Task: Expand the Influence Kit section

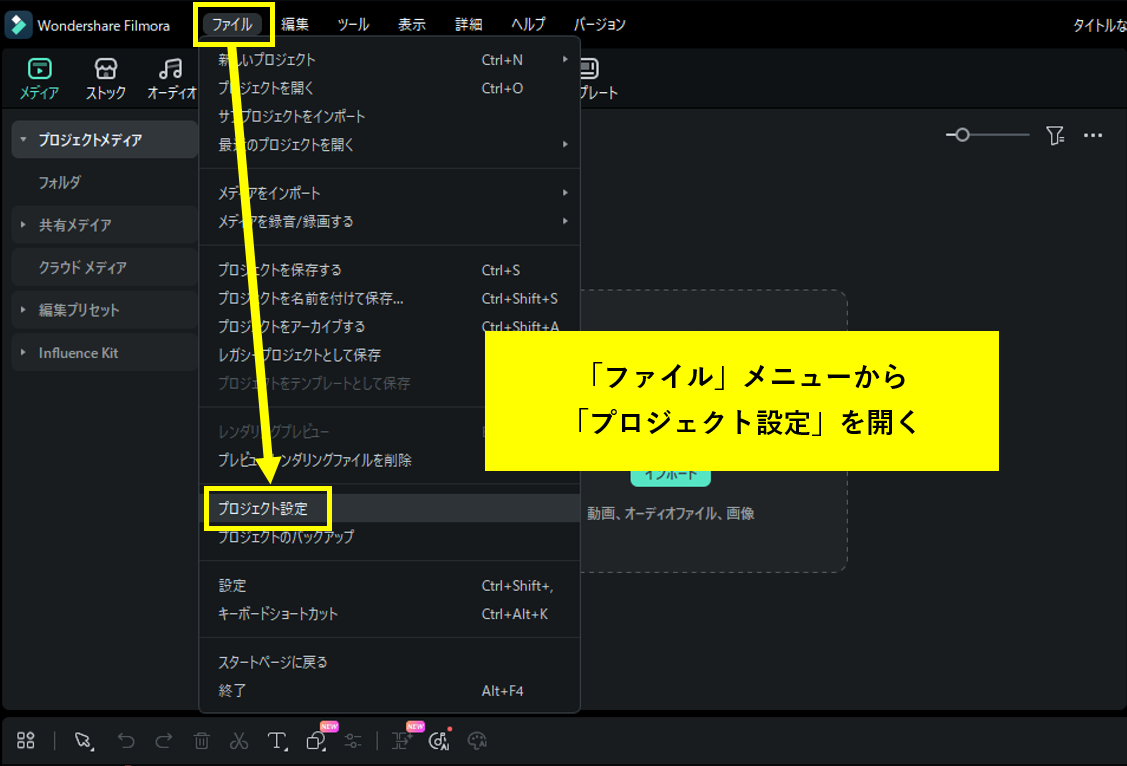Action: [x=78, y=352]
